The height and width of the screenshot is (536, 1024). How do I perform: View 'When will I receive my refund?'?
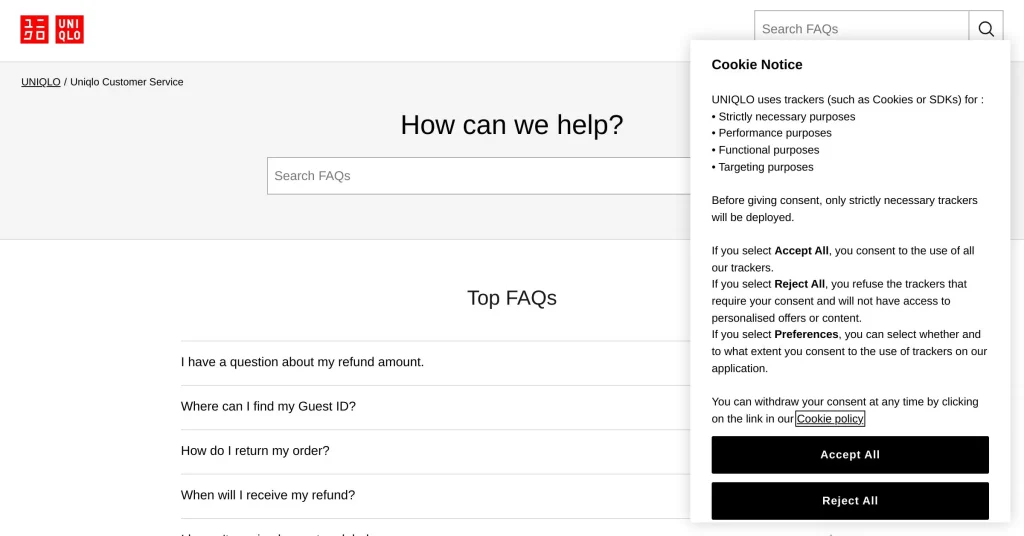(x=268, y=495)
